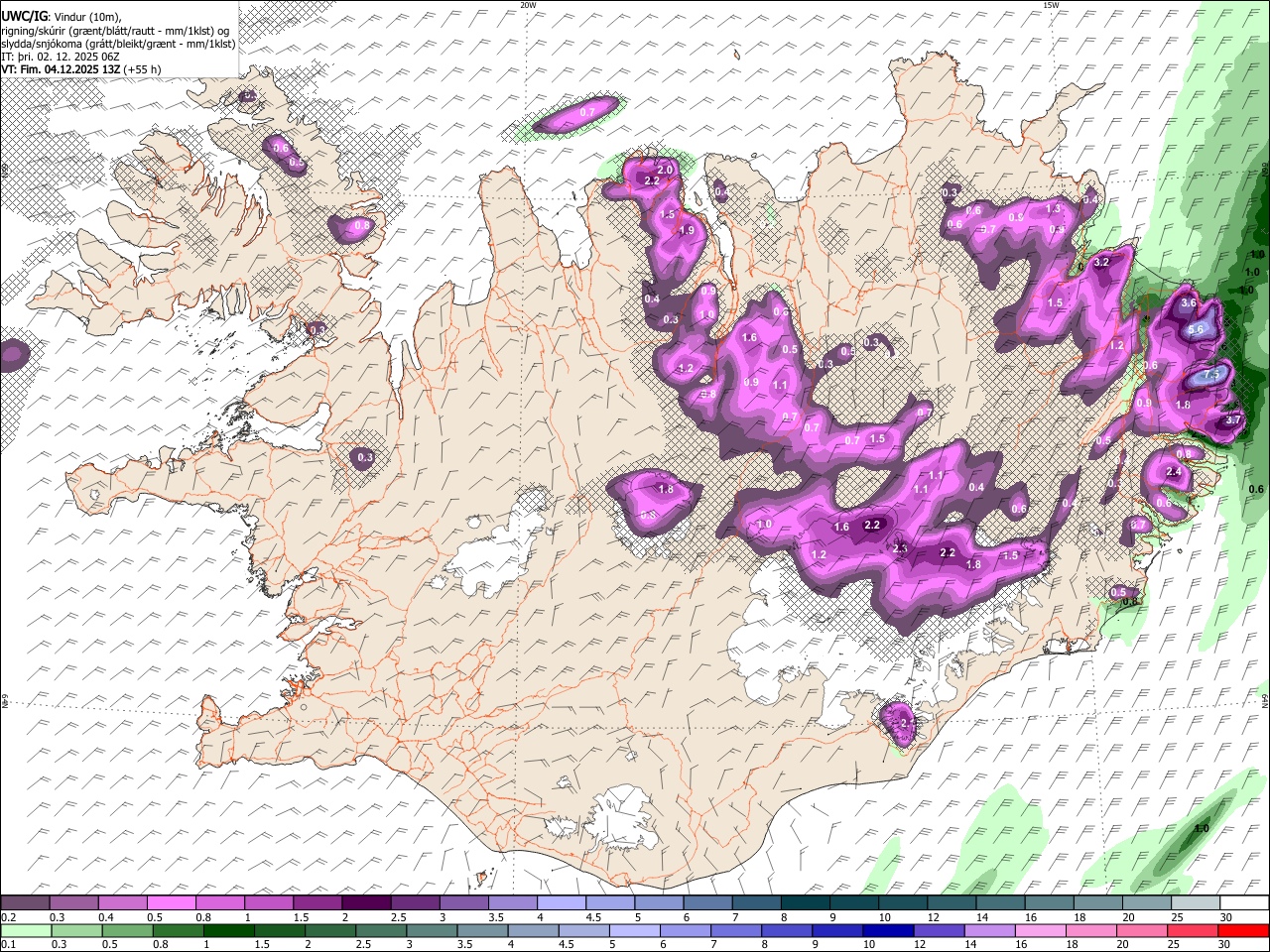This screenshot has height=952, width=1270.
Task: Click the 1.3 snowfall value
Action: point(1053,209)
